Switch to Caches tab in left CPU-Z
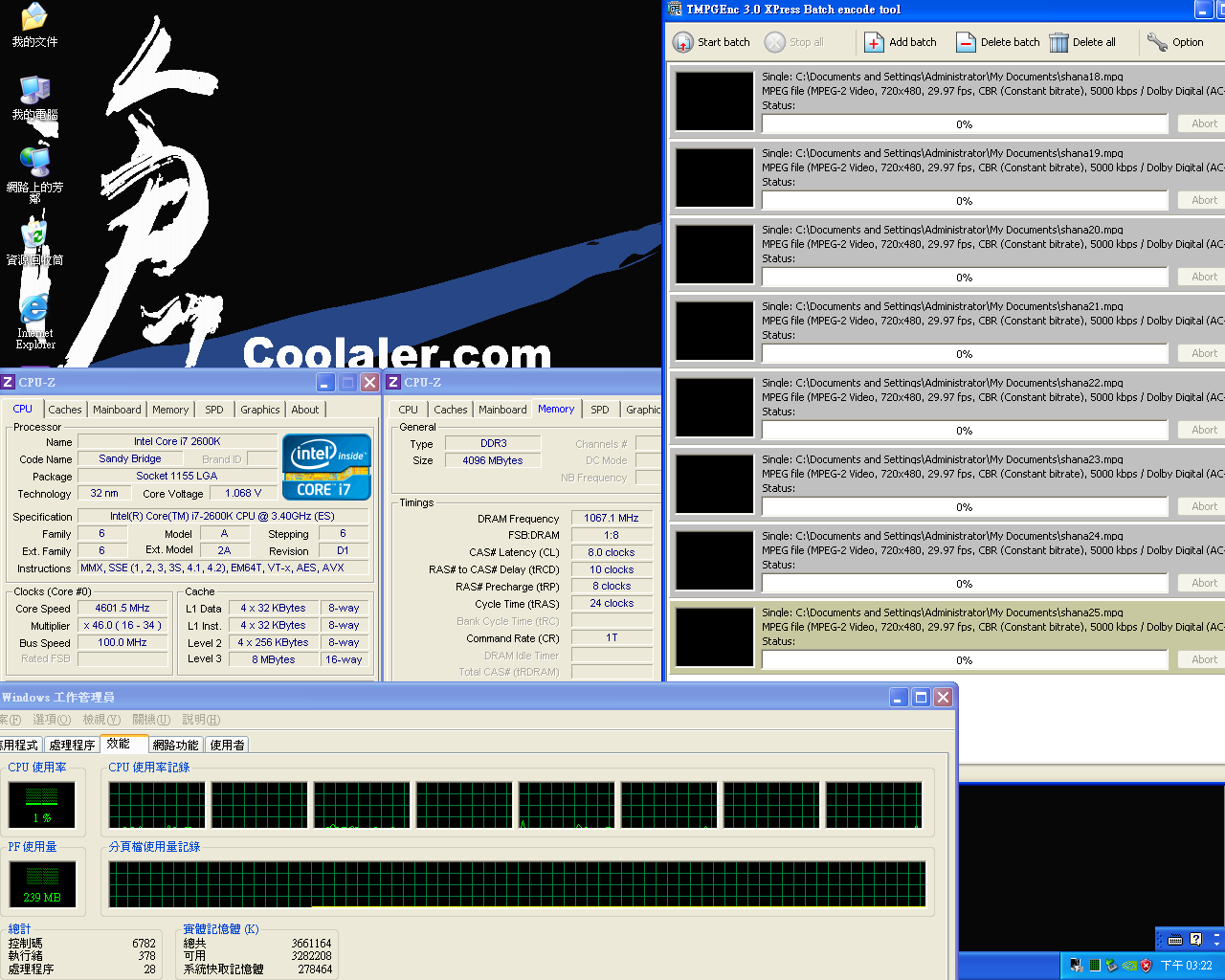Image resolution: width=1225 pixels, height=980 pixels. point(65,410)
